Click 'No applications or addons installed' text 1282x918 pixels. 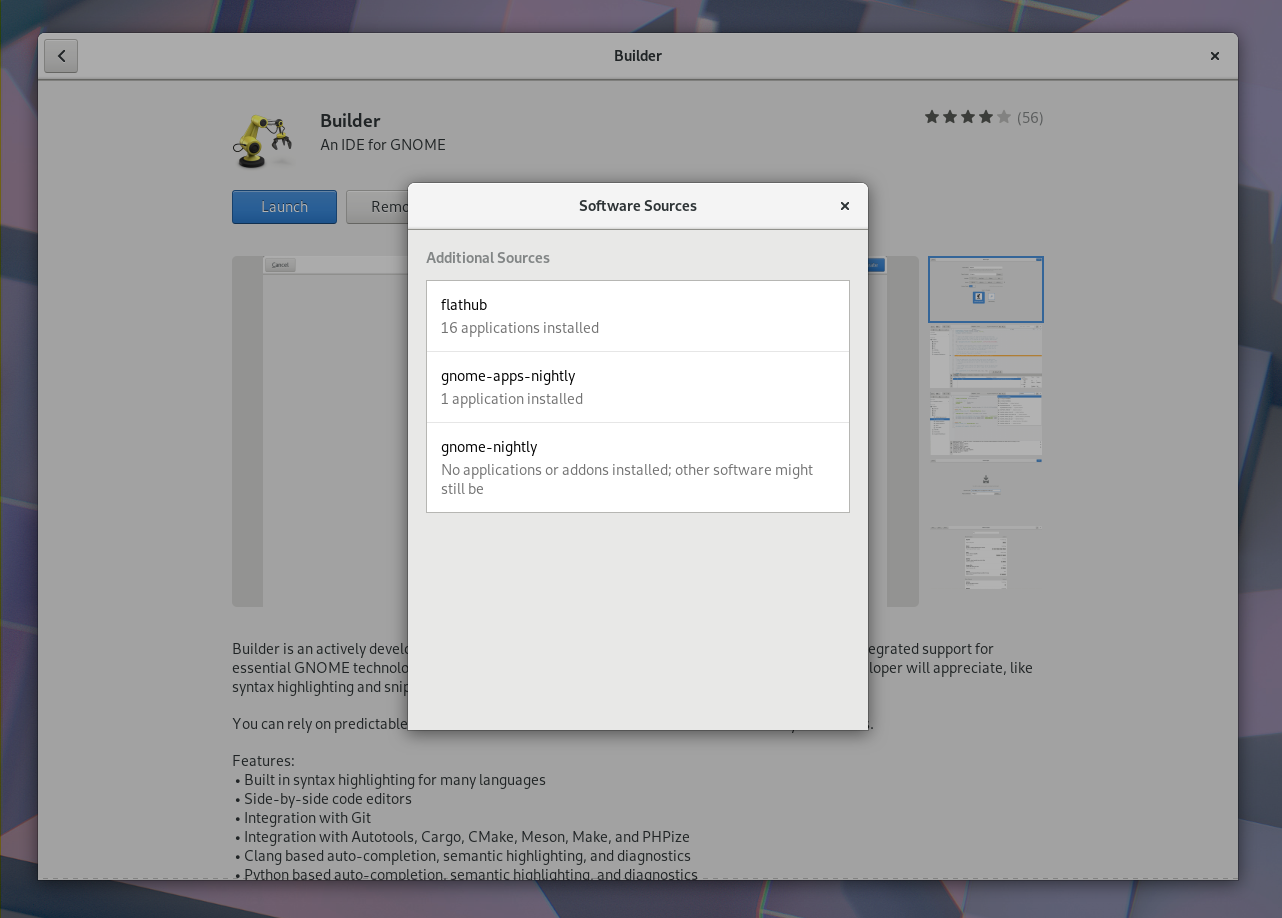[555, 470]
